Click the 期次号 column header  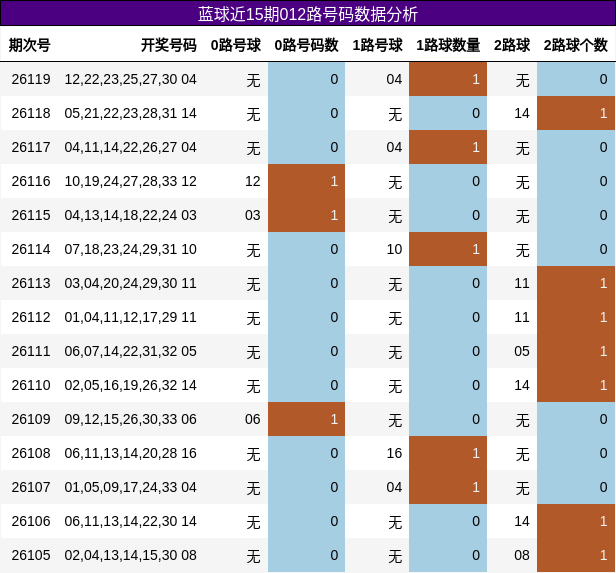[29, 45]
